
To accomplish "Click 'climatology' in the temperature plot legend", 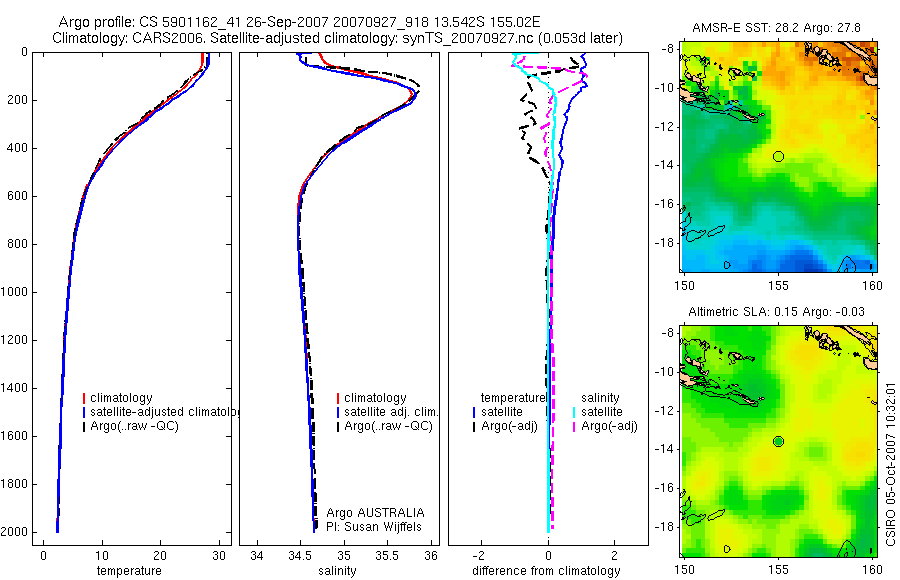I will (121, 398).
